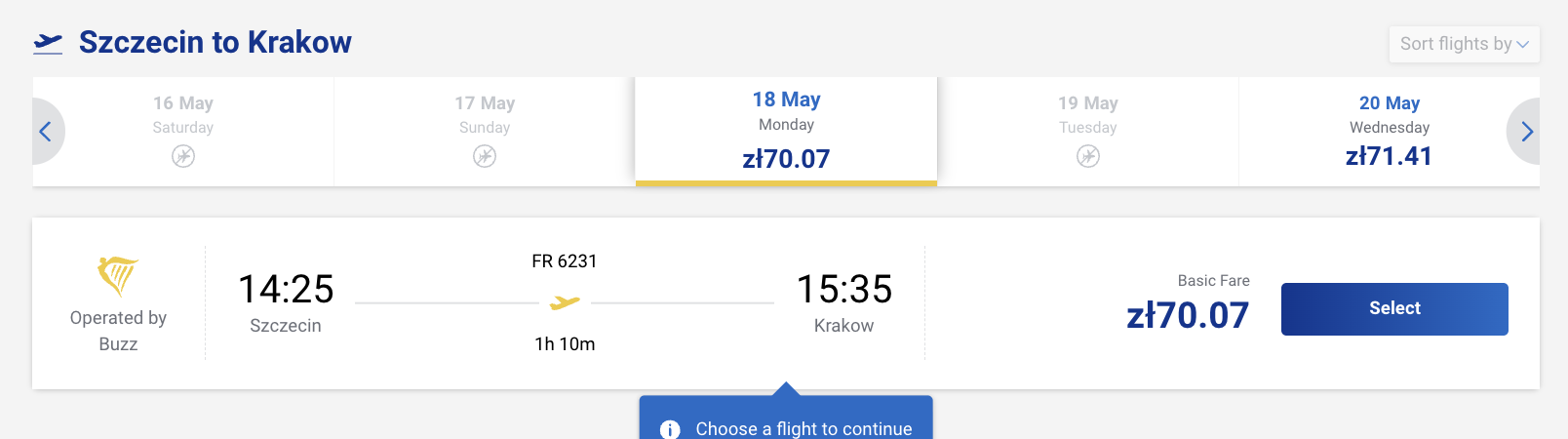Image resolution: width=1568 pixels, height=439 pixels.
Task: Select the 18 May Monday date tab
Action: point(786,131)
